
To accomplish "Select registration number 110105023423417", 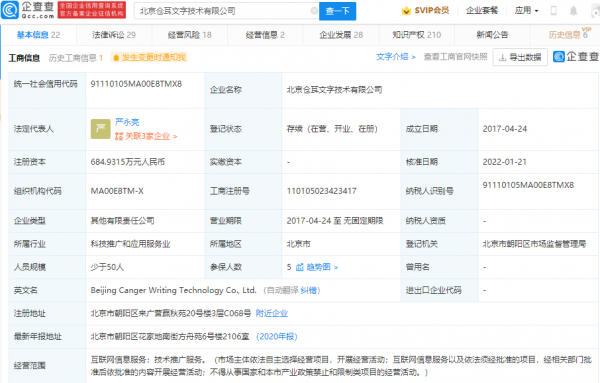I will (x=321, y=191).
